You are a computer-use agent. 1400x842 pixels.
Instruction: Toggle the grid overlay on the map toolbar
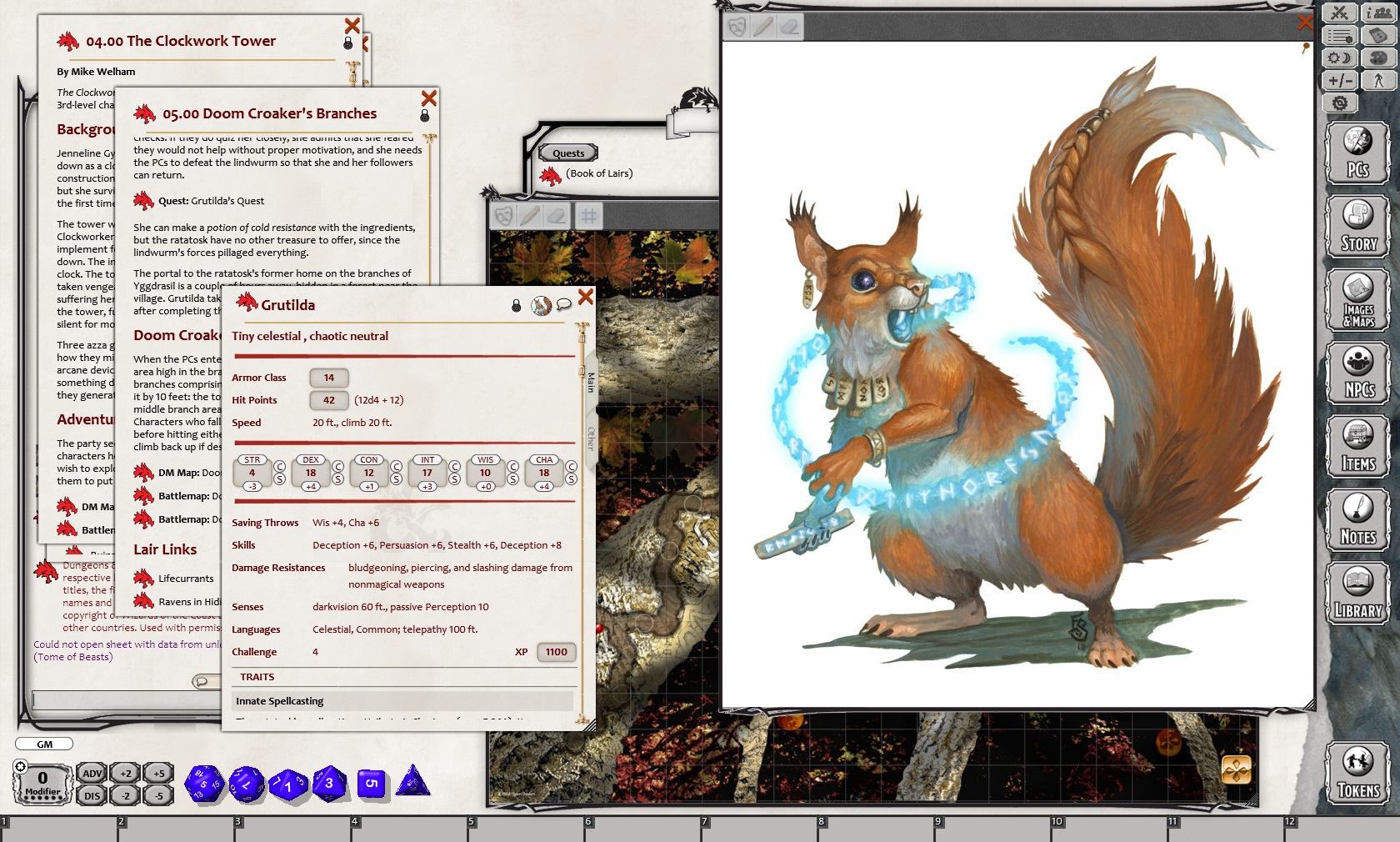[x=589, y=215]
